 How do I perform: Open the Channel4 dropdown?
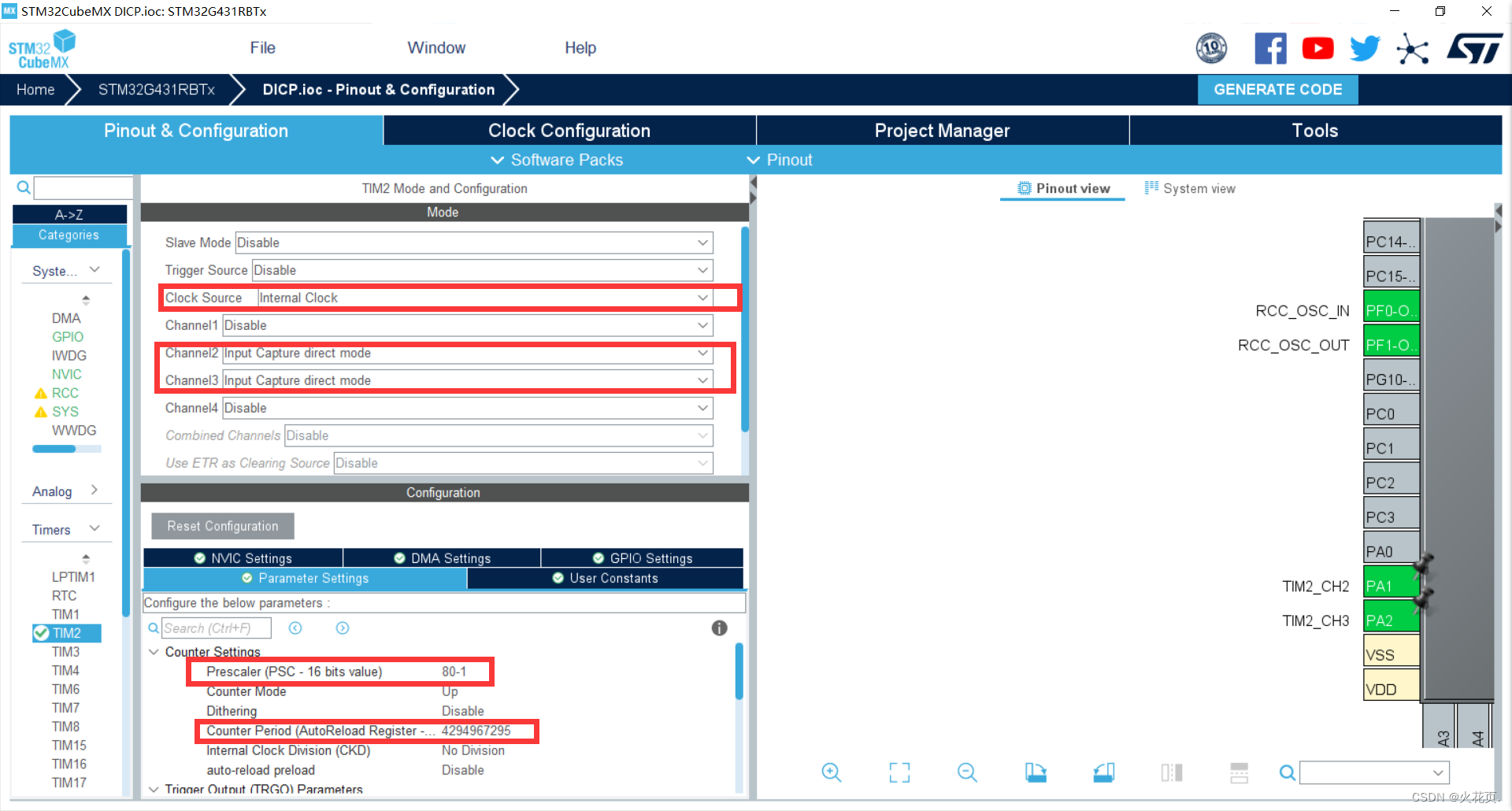pyautogui.click(x=468, y=408)
